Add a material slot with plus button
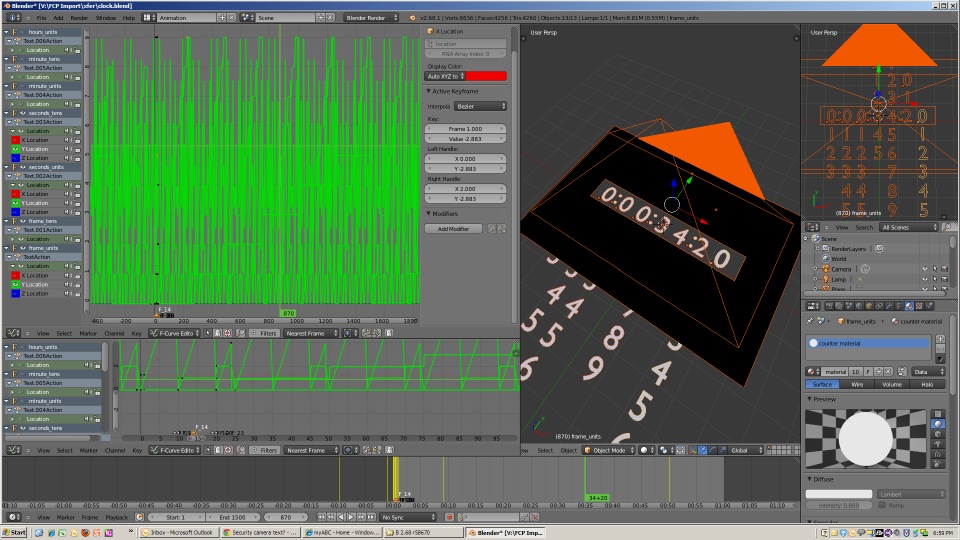Viewport: 960px width, 540px height. click(940, 339)
